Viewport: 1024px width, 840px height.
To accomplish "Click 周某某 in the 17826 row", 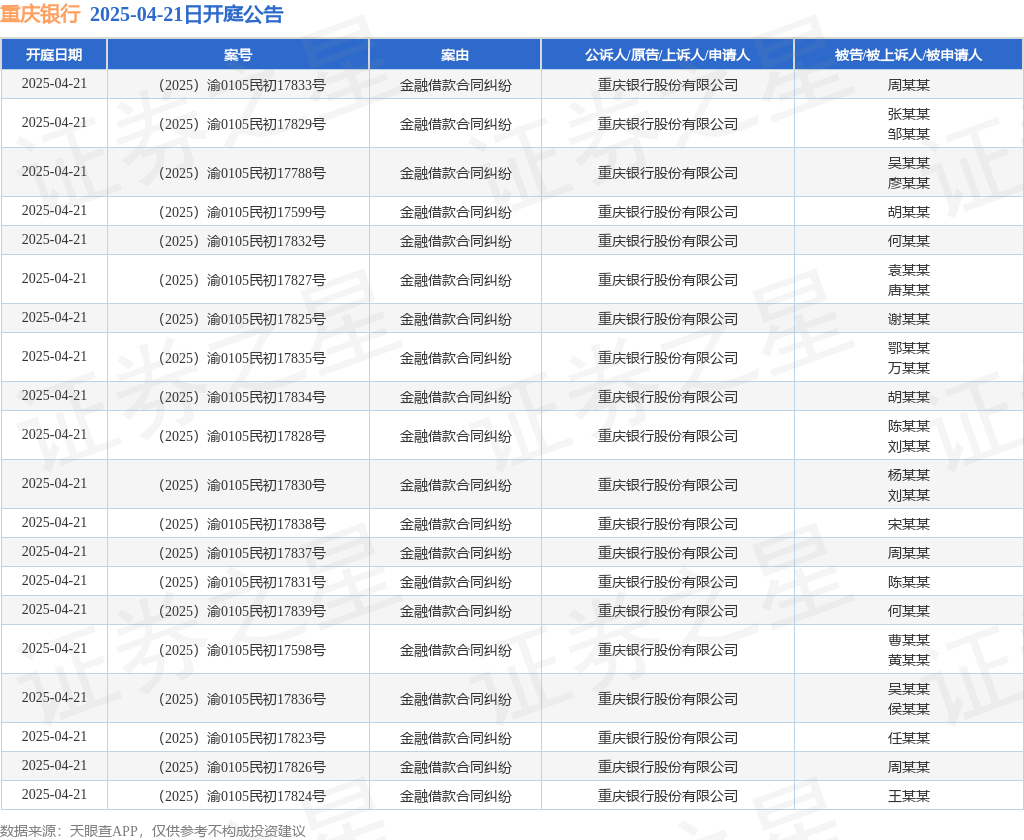I will click(x=908, y=767).
